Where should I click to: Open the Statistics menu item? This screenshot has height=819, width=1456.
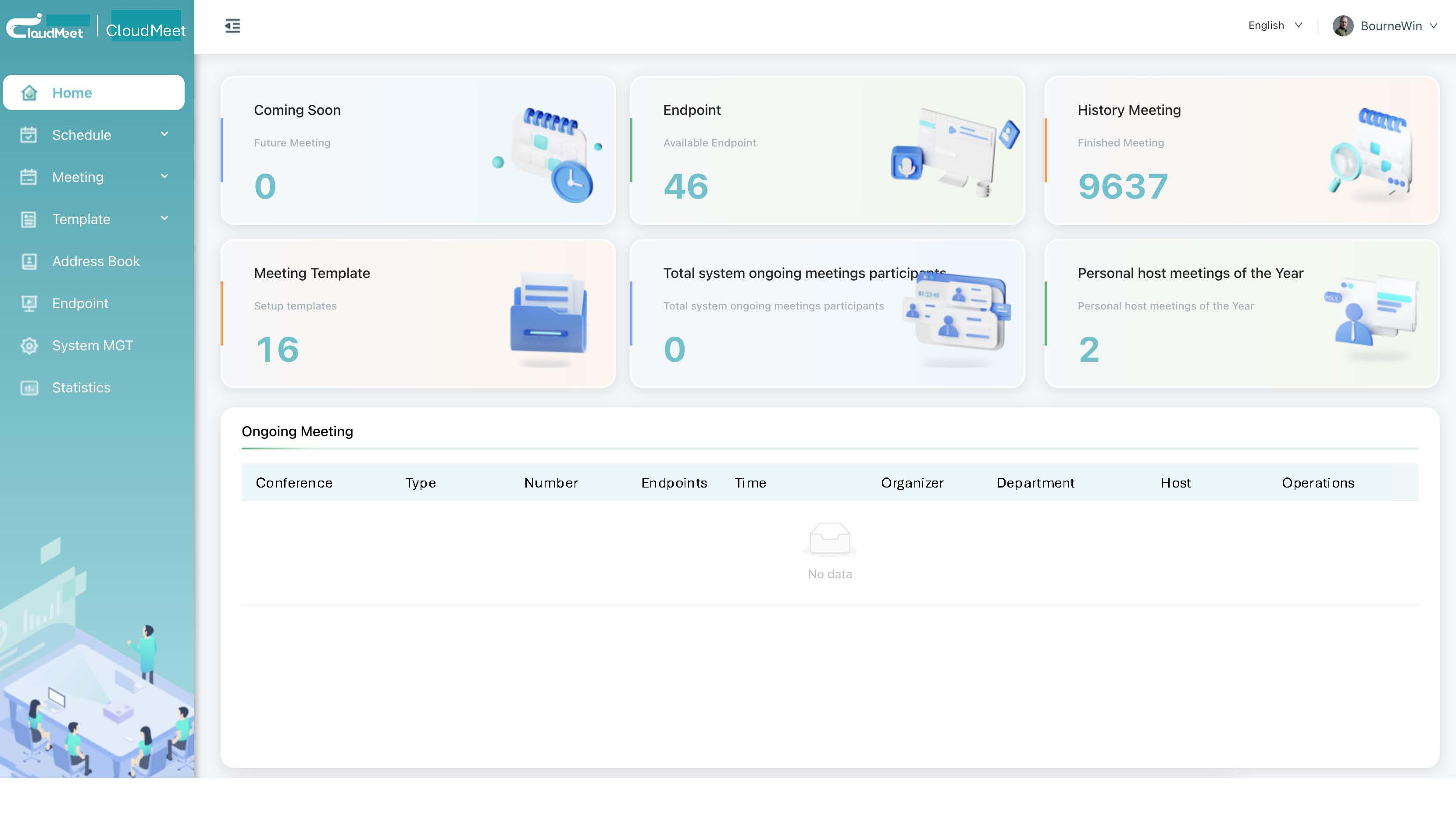point(82,388)
